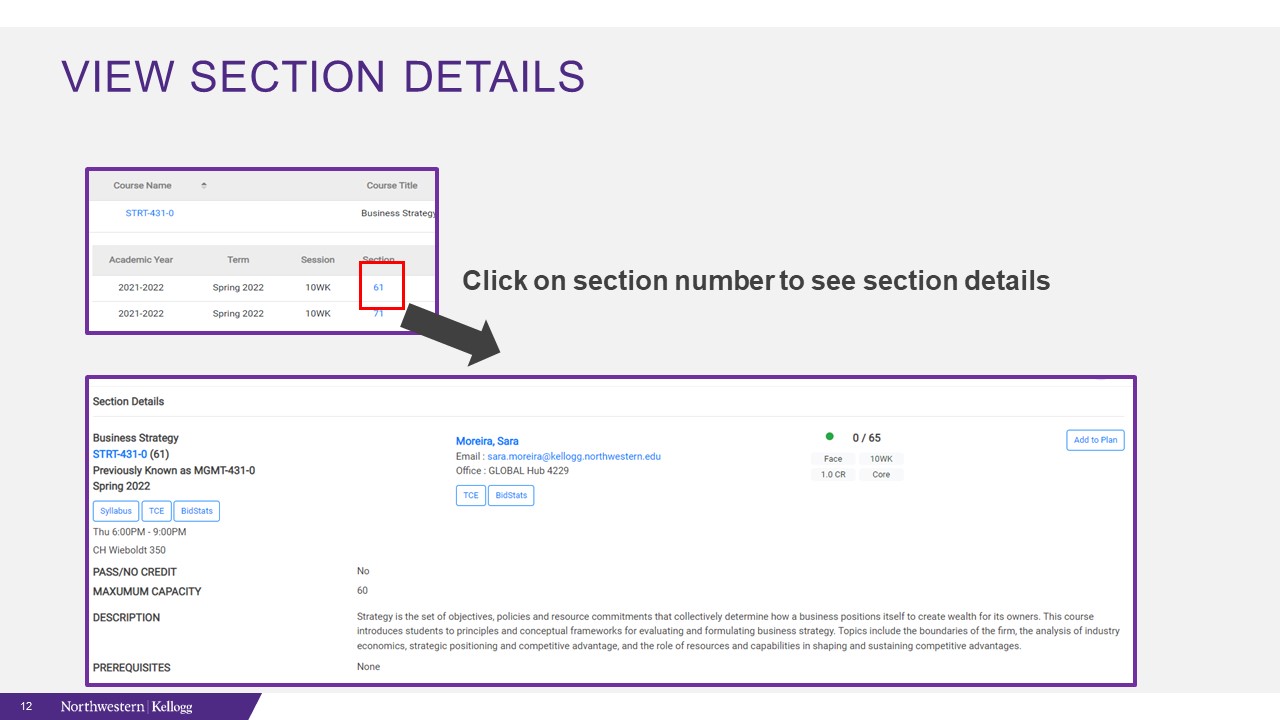Viewport: 1280px width, 720px height.
Task: Click the TCE button under instructor office
Action: [x=471, y=495]
